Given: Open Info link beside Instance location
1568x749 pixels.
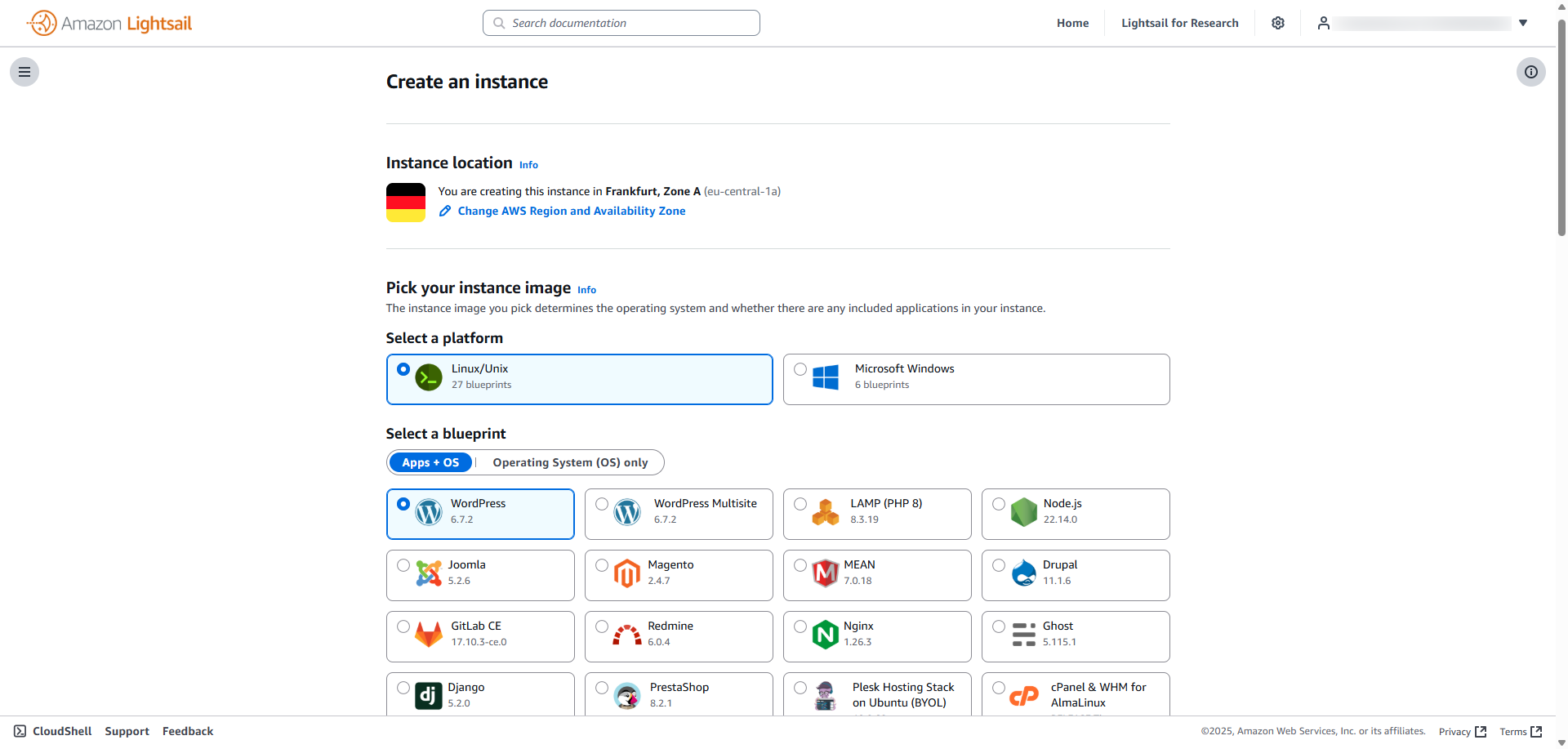Looking at the screenshot, I should 529,165.
